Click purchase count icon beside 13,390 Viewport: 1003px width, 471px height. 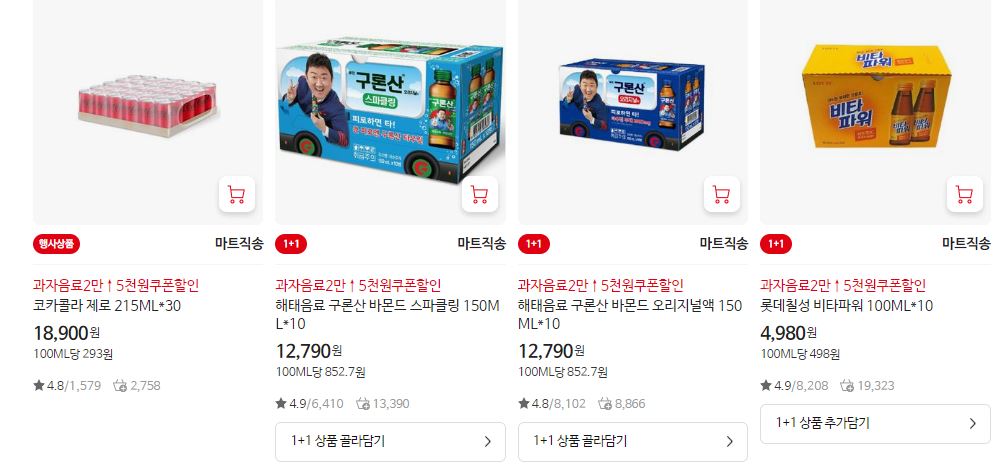click(363, 404)
